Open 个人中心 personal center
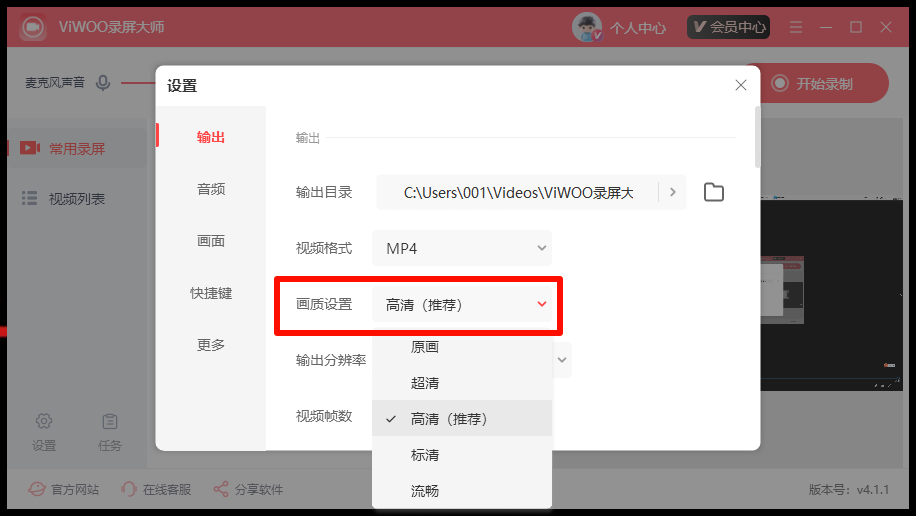916x516 pixels. tap(637, 27)
